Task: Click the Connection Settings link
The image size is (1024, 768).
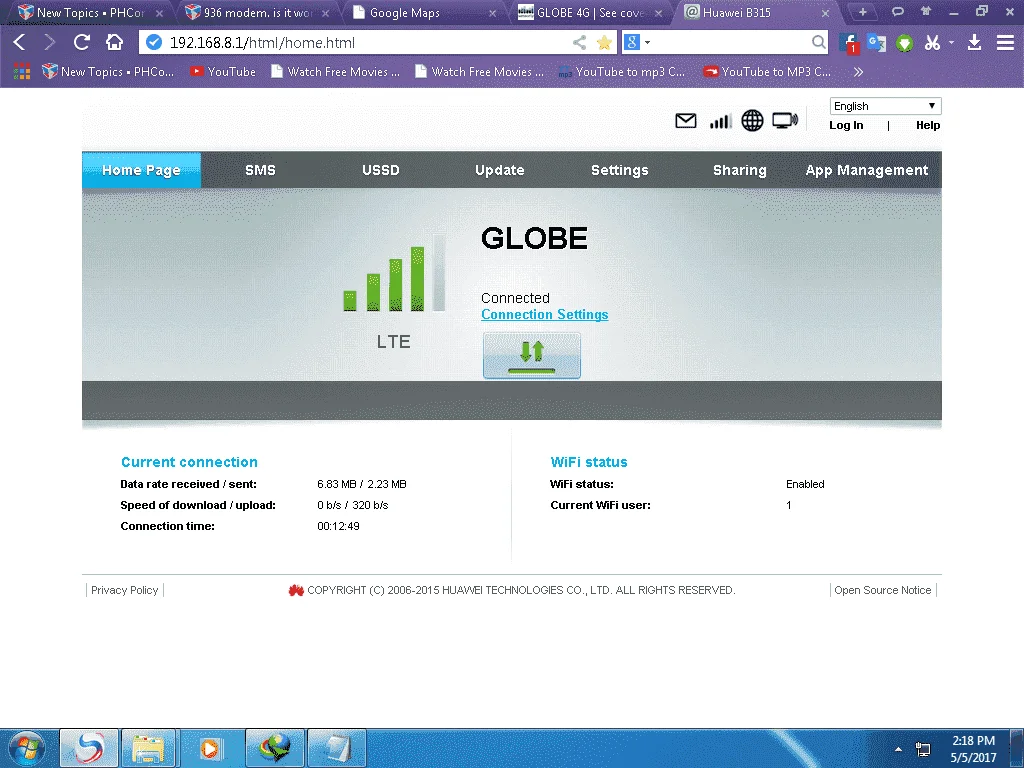Action: [545, 315]
